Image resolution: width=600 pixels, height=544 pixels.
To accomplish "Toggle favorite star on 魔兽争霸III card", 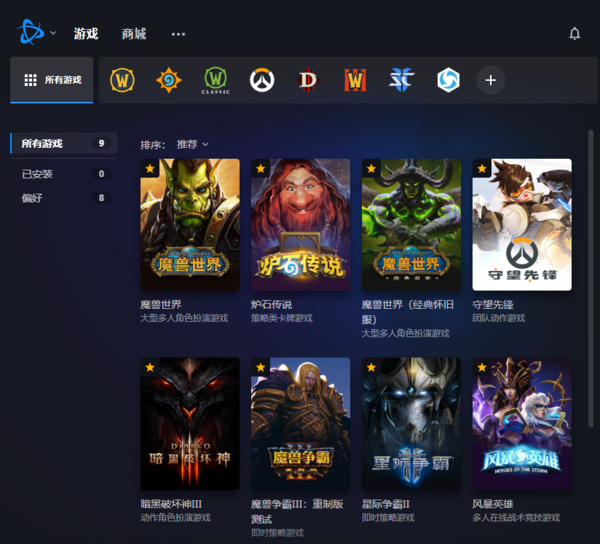I will pos(261,367).
